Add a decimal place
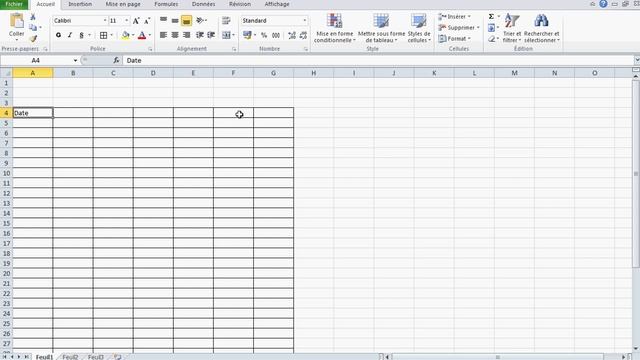The image size is (640, 360). point(292,35)
